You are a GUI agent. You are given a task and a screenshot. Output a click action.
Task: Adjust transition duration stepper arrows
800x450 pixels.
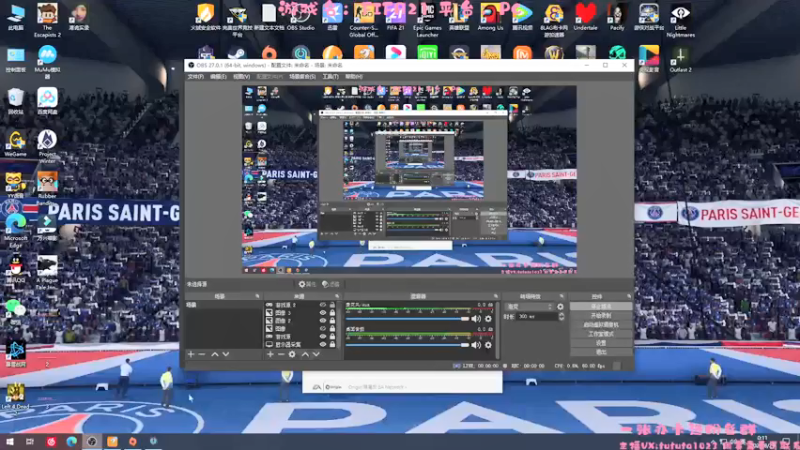[x=561, y=317]
